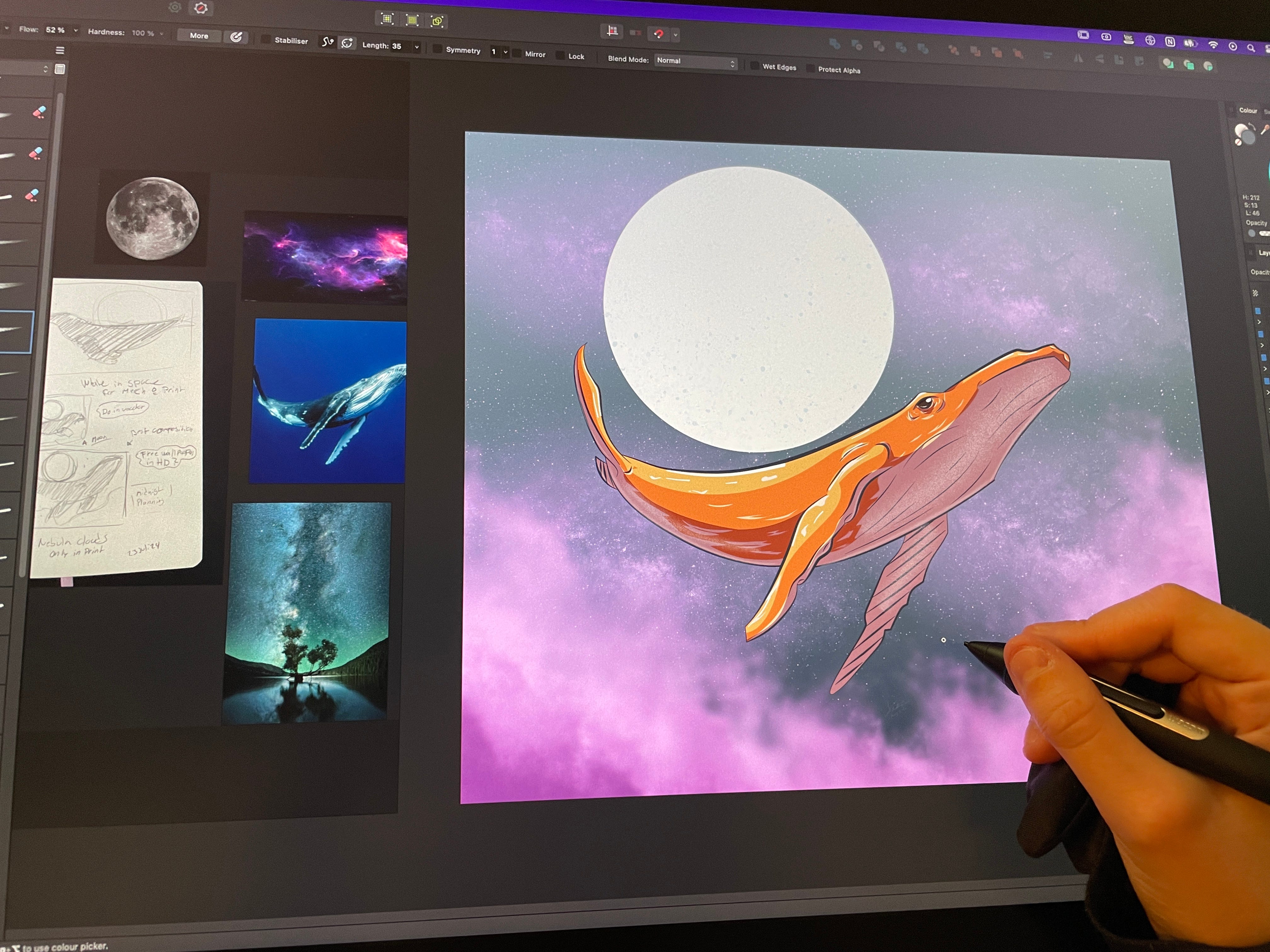Enable the Symmetry checkbox
The image size is (1270, 952).
pyautogui.click(x=438, y=49)
